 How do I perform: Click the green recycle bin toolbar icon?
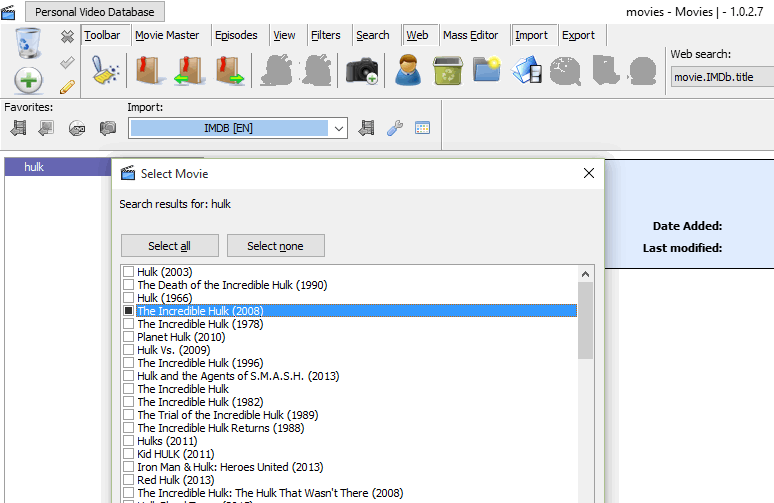(448, 70)
